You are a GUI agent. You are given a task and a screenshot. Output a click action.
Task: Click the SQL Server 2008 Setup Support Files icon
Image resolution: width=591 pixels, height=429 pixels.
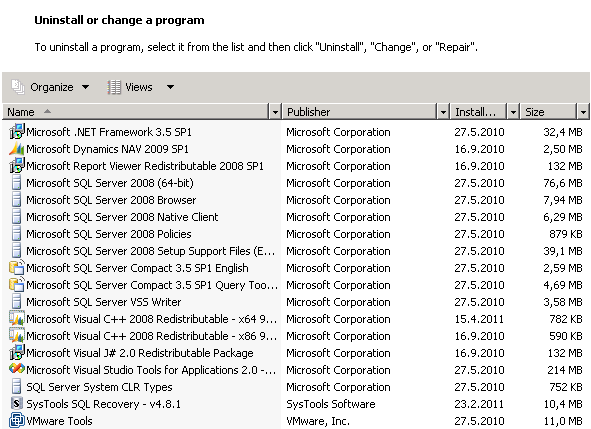coord(17,251)
